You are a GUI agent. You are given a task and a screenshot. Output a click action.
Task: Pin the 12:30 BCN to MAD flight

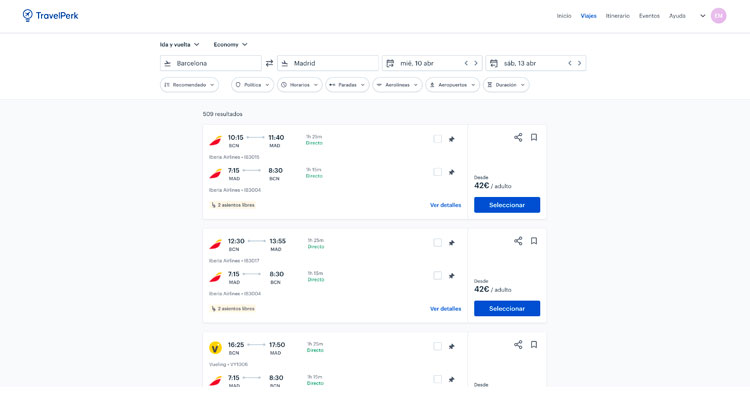(452, 243)
